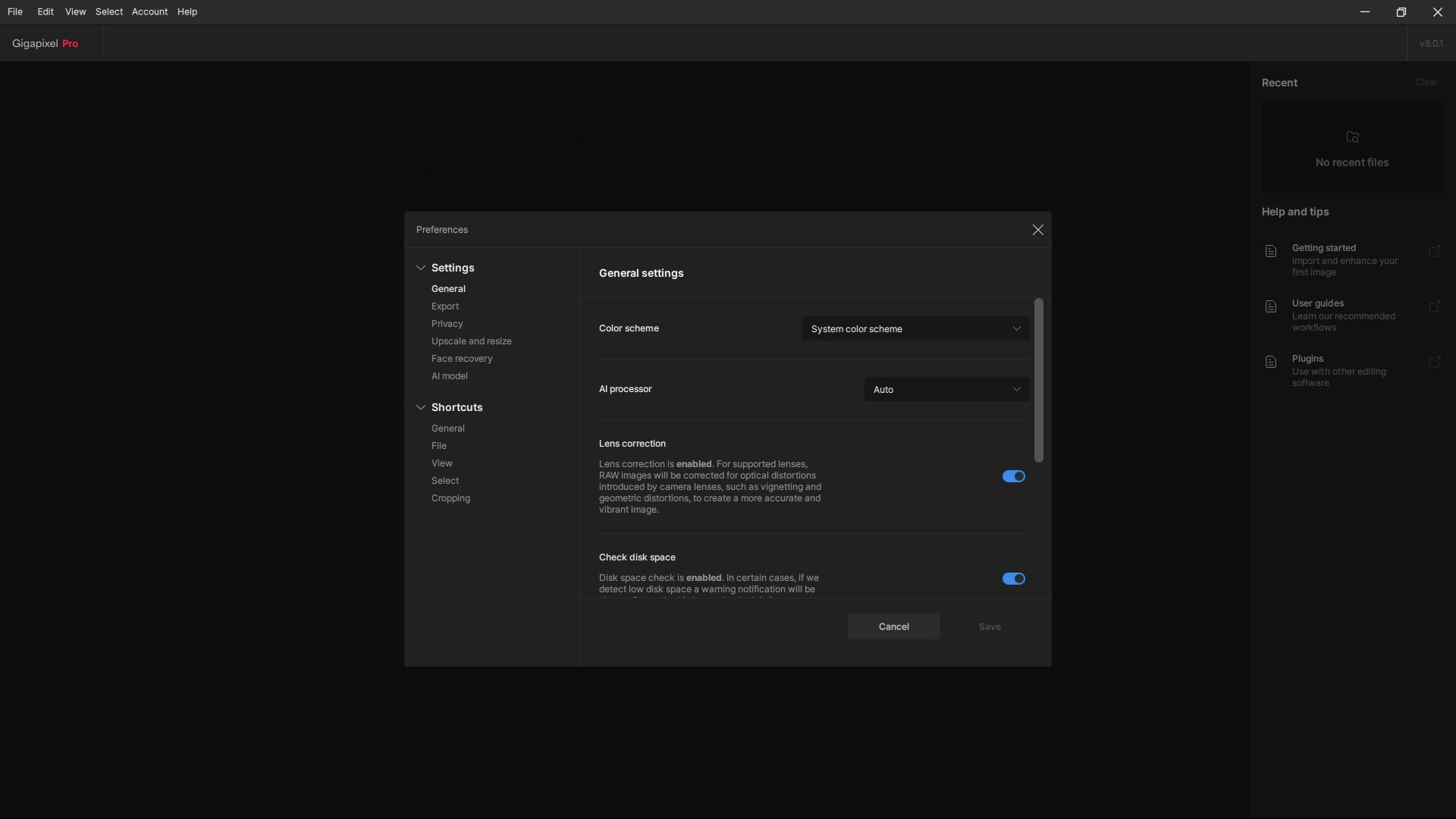Open the View menu
Image resolution: width=1456 pixels, height=819 pixels.
pyautogui.click(x=75, y=11)
